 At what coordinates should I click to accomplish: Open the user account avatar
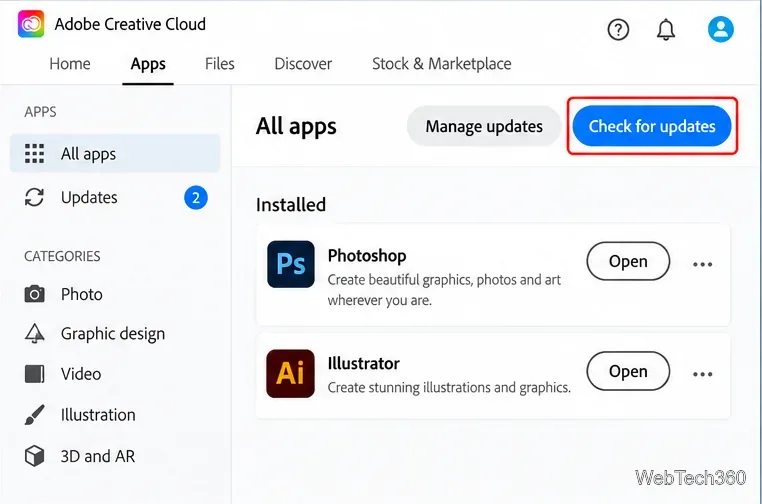pos(721,29)
